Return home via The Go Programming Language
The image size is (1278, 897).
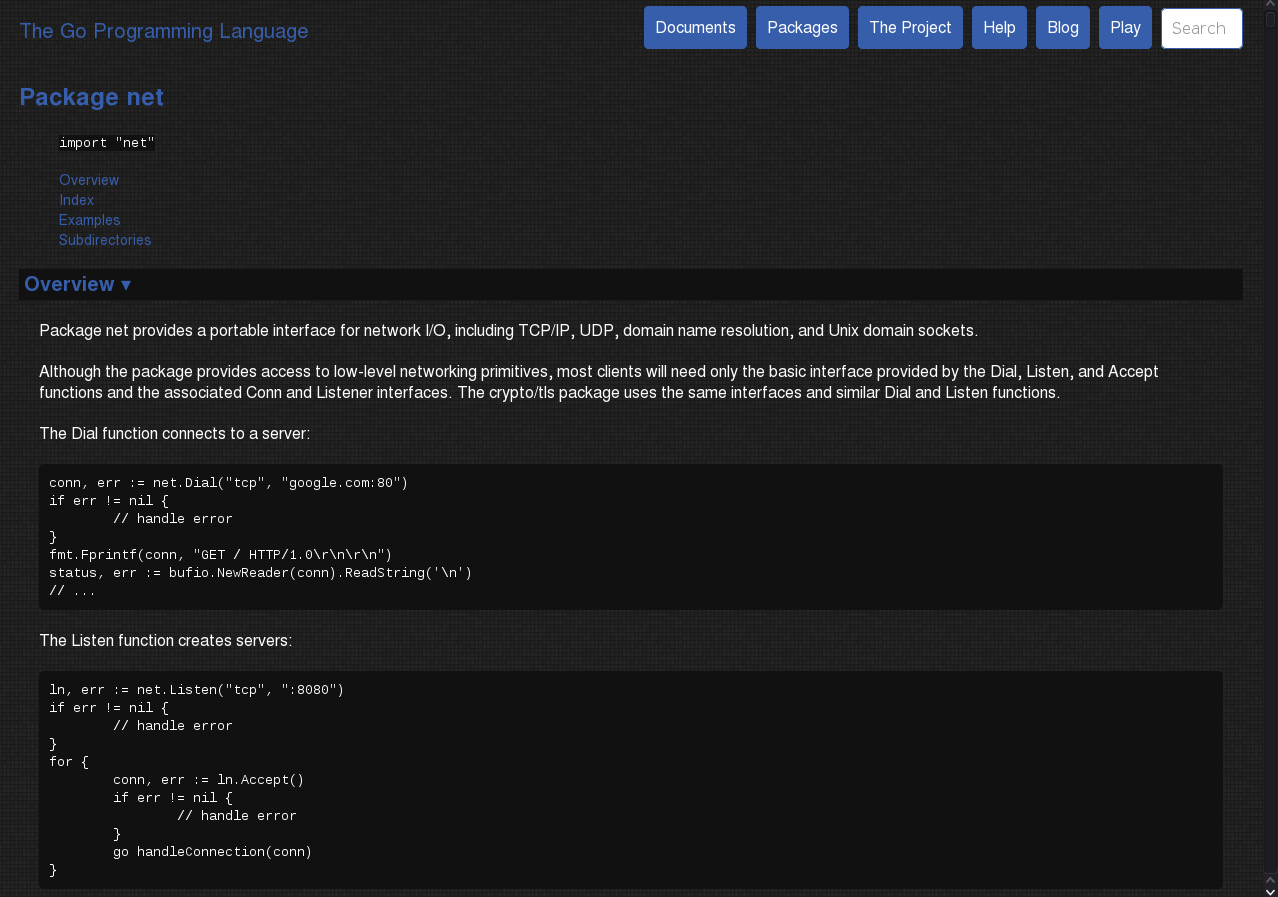(x=164, y=31)
